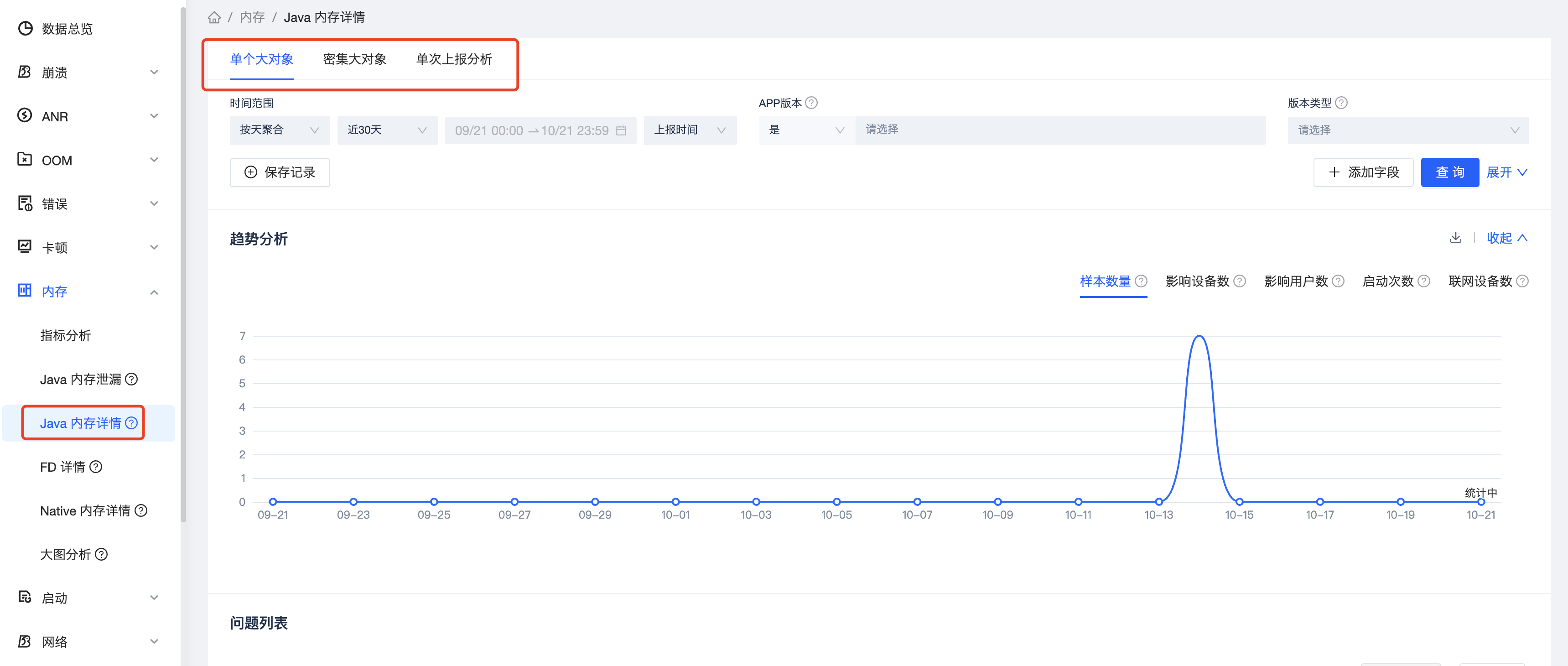Click the 查询 button
The height and width of the screenshot is (666, 1568).
coord(1449,172)
